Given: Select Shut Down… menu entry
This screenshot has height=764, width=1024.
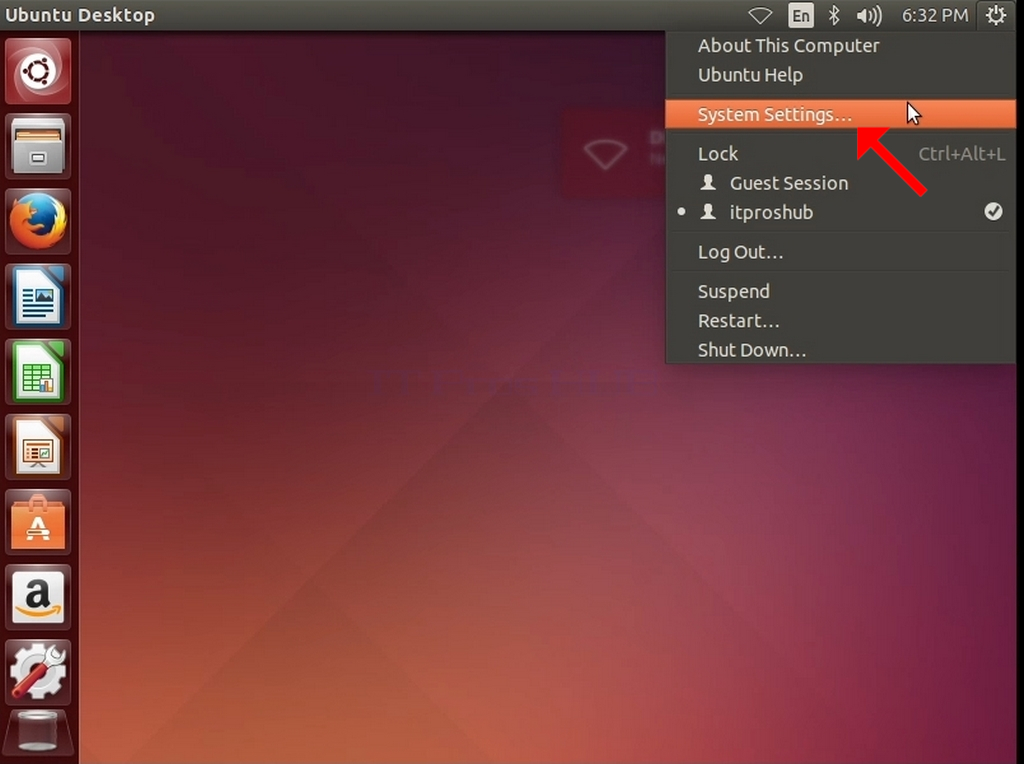Looking at the screenshot, I should [840, 350].
